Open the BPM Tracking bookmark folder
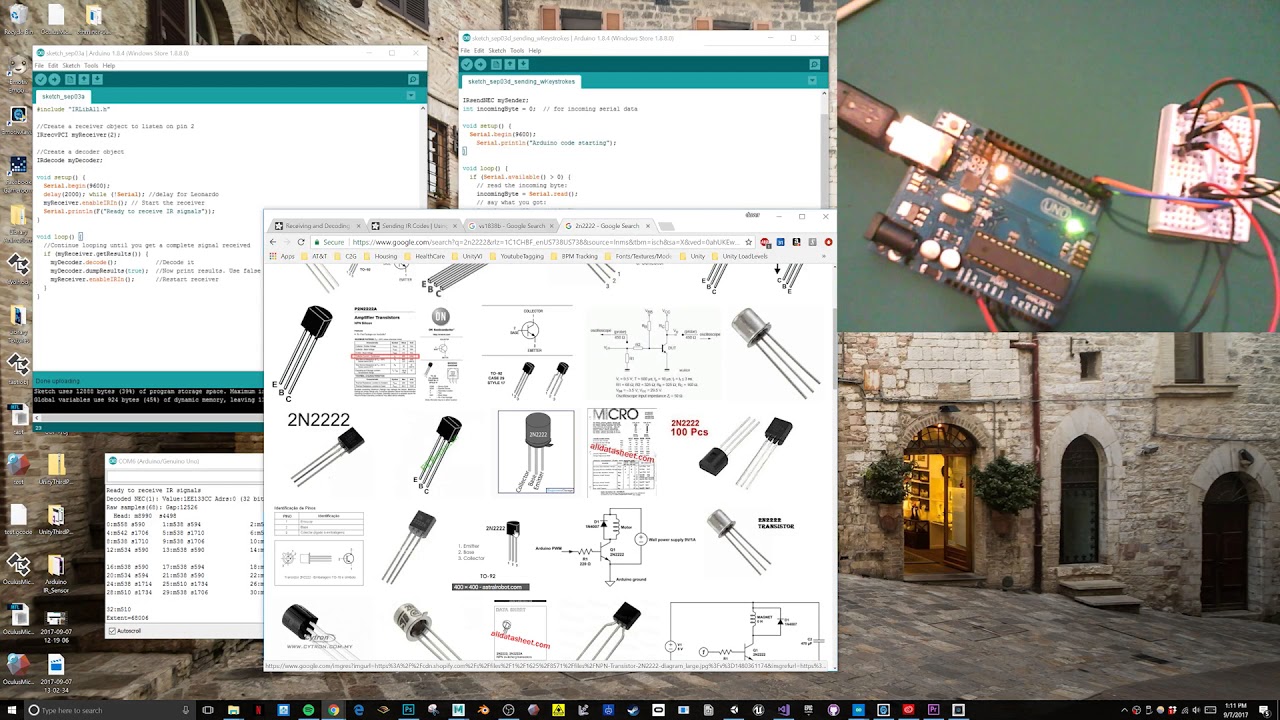Viewport: 1280px width, 720px height. (x=574, y=256)
